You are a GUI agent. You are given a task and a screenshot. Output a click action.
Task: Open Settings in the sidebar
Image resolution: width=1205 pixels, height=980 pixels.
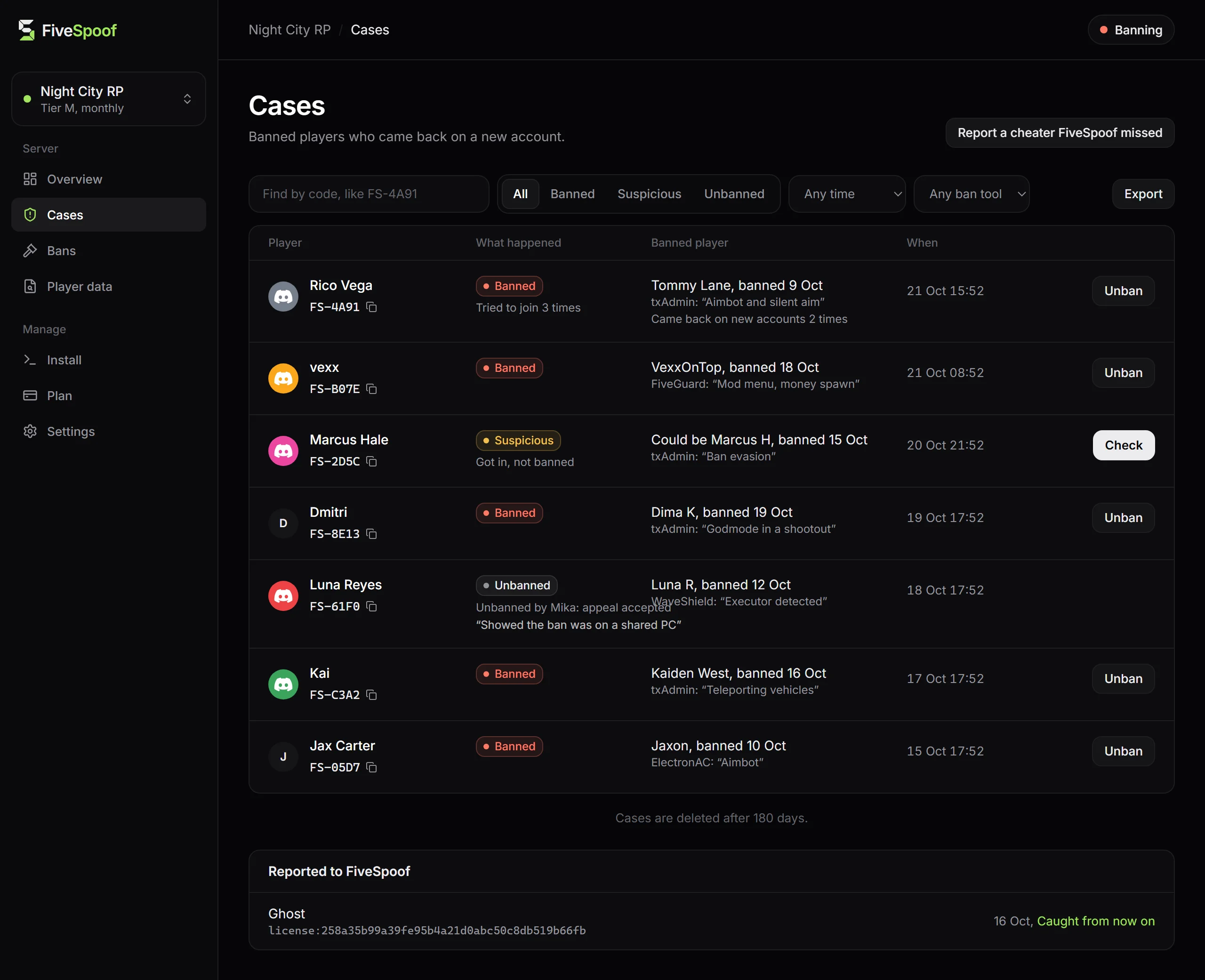108,431
